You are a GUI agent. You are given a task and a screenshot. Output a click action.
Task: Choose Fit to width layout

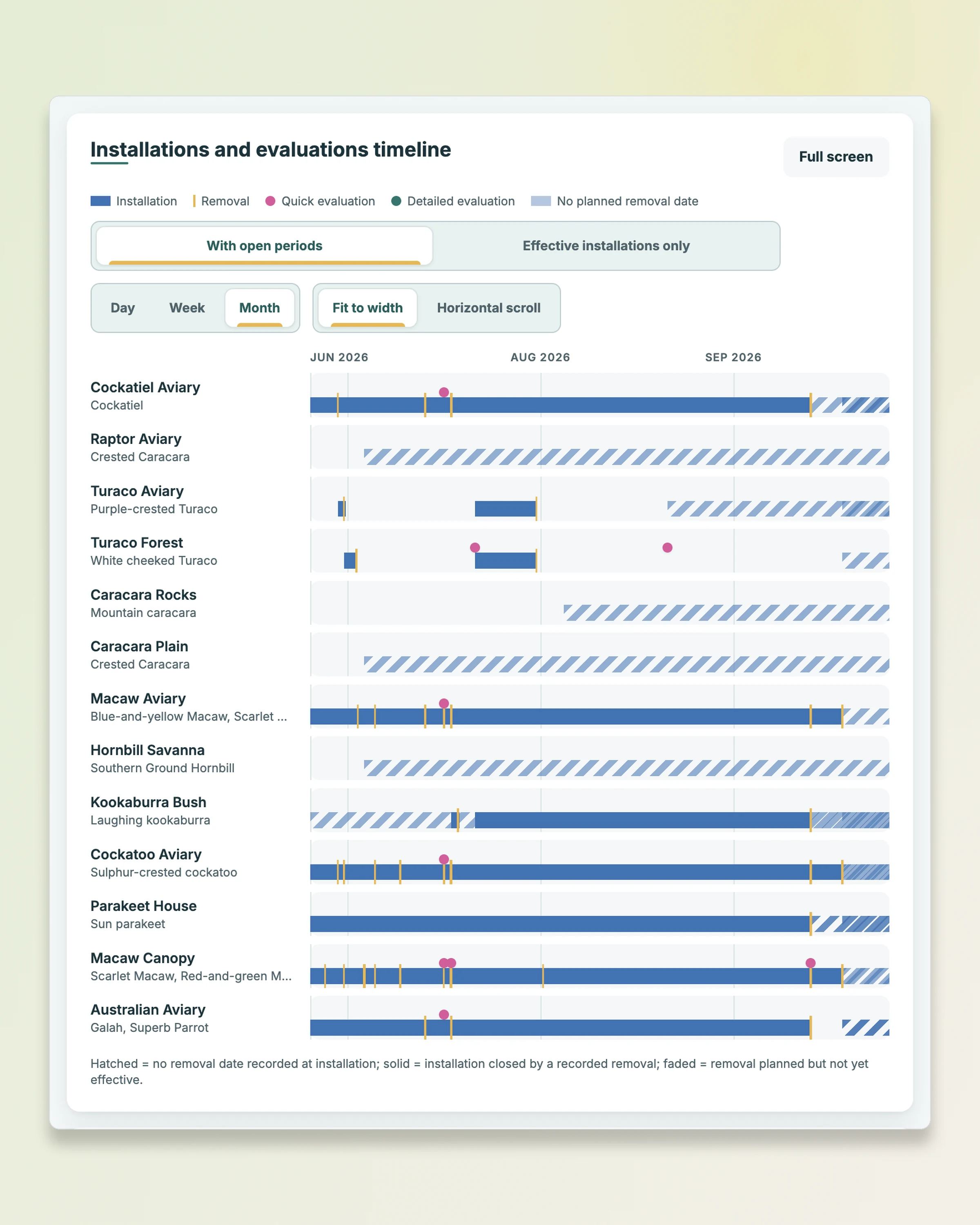tap(367, 308)
